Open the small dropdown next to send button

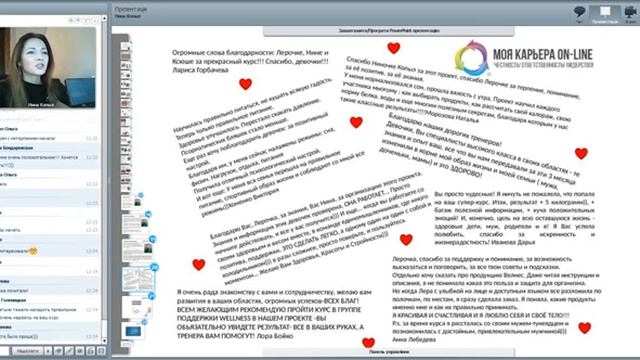(x=48, y=351)
